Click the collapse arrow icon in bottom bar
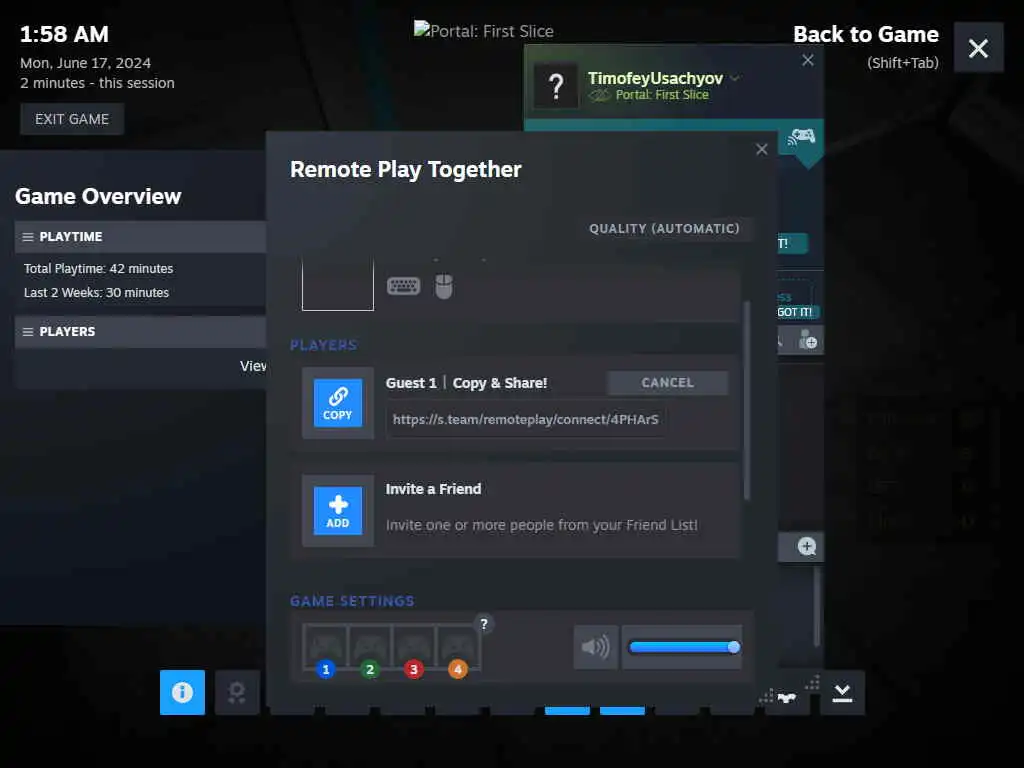The image size is (1024, 768). click(842, 692)
